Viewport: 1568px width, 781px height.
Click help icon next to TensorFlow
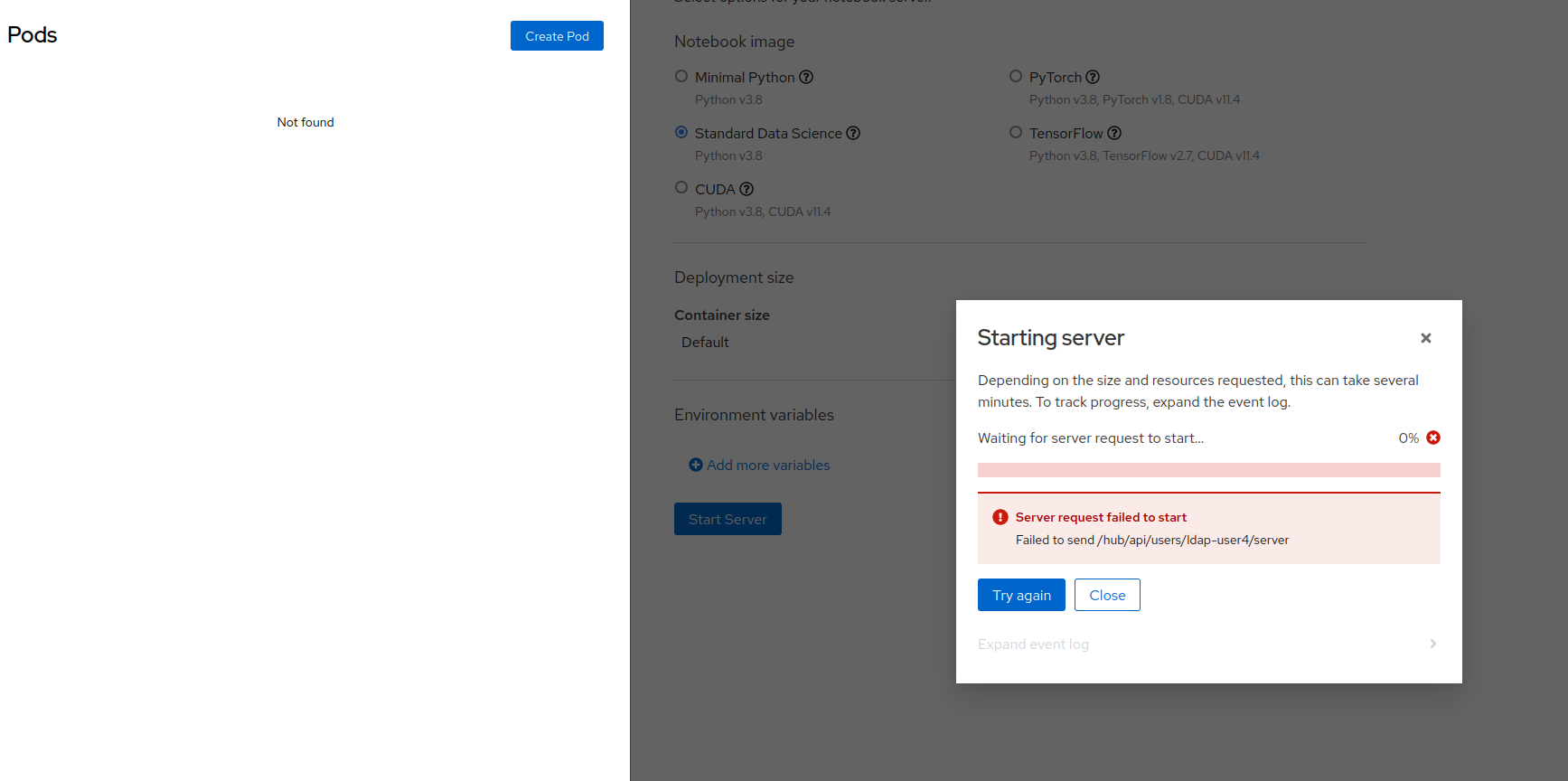tap(1114, 134)
